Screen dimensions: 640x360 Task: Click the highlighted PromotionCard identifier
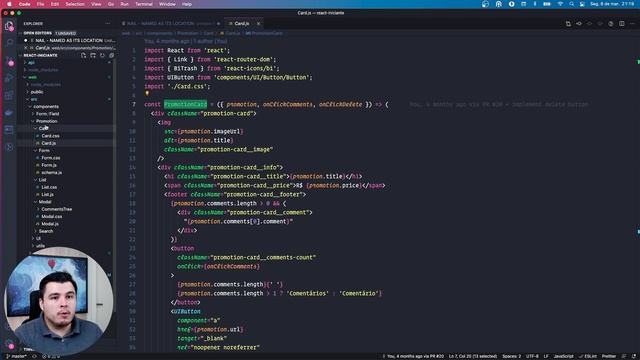point(185,104)
